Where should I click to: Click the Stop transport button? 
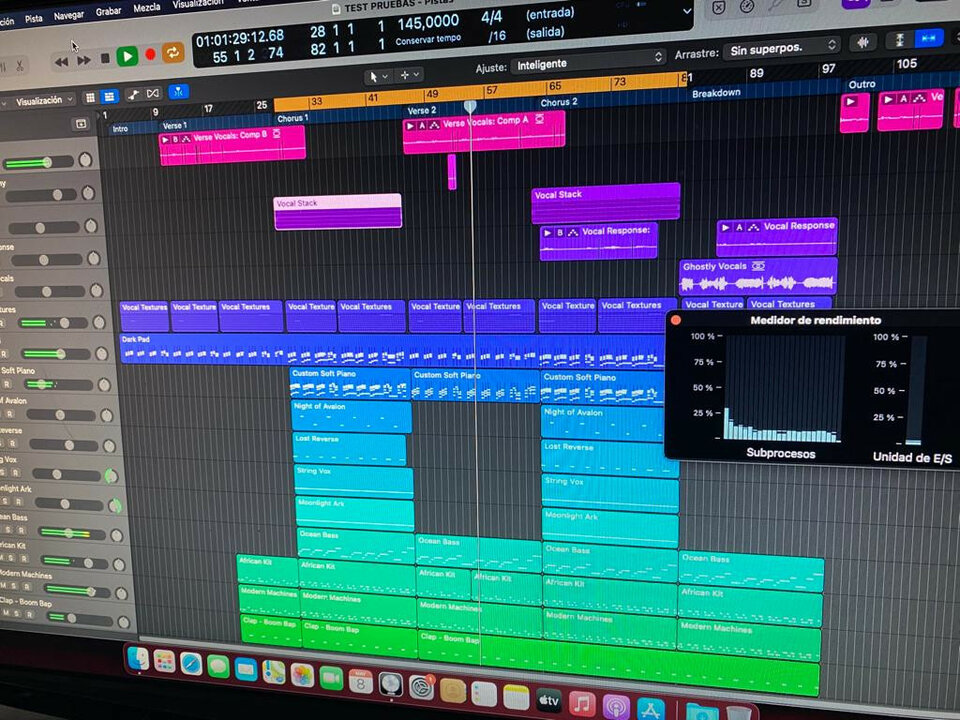[105, 59]
